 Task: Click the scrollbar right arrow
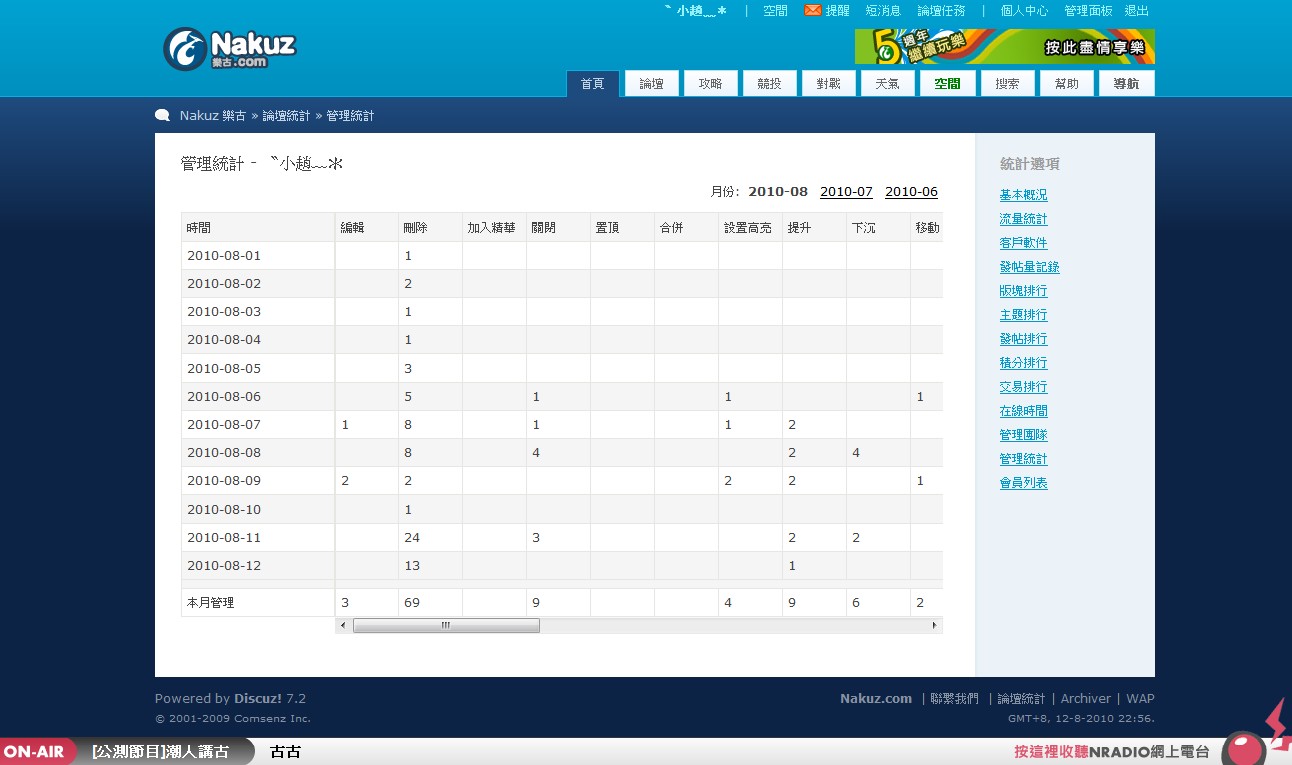[x=934, y=625]
